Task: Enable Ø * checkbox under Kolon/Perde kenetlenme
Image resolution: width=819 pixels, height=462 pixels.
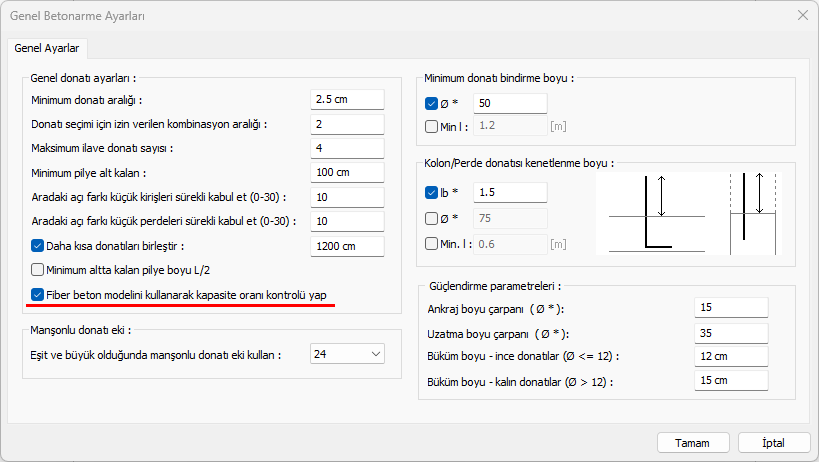Action: pos(432,217)
